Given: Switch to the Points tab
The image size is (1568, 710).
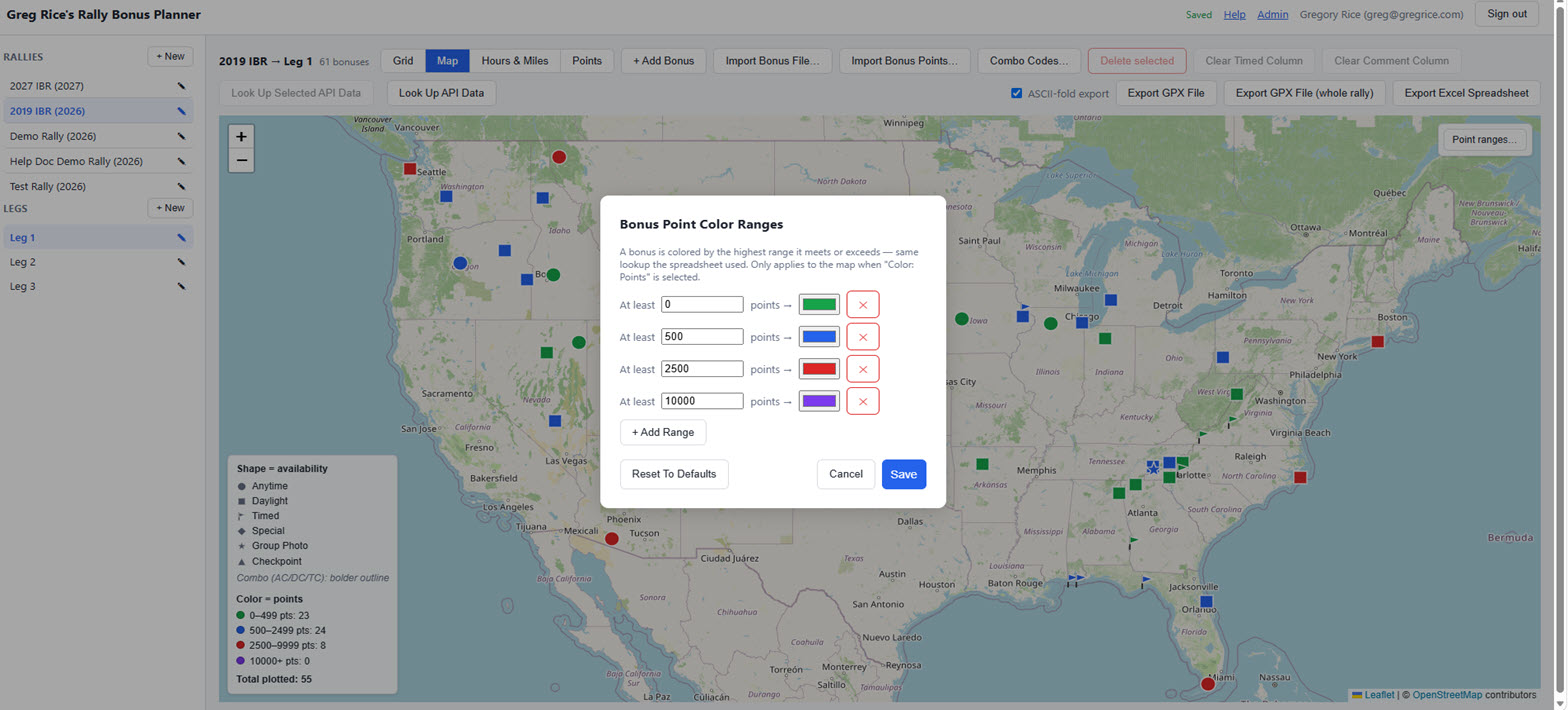Looking at the screenshot, I should [x=587, y=61].
